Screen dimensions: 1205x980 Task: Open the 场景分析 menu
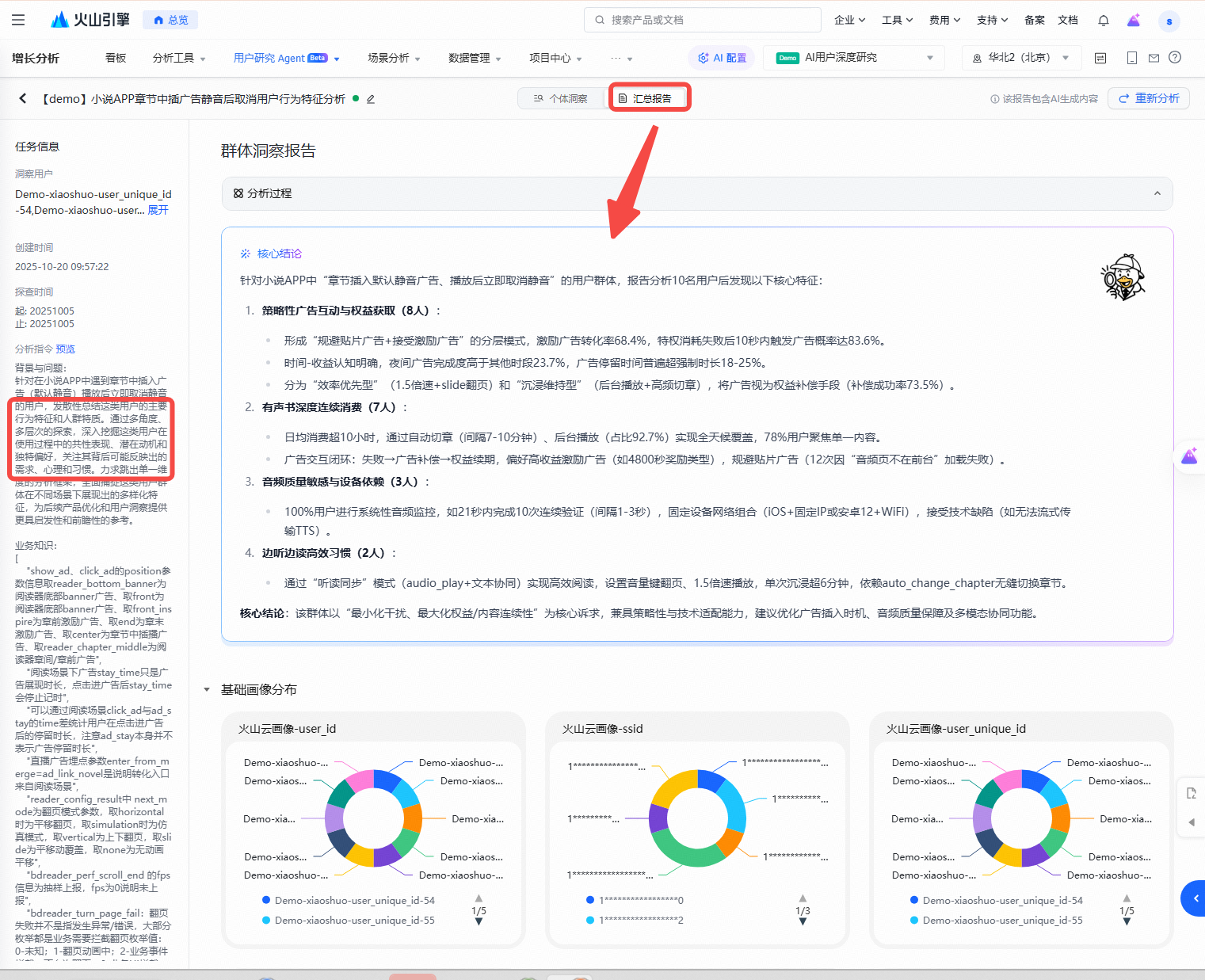(x=394, y=58)
